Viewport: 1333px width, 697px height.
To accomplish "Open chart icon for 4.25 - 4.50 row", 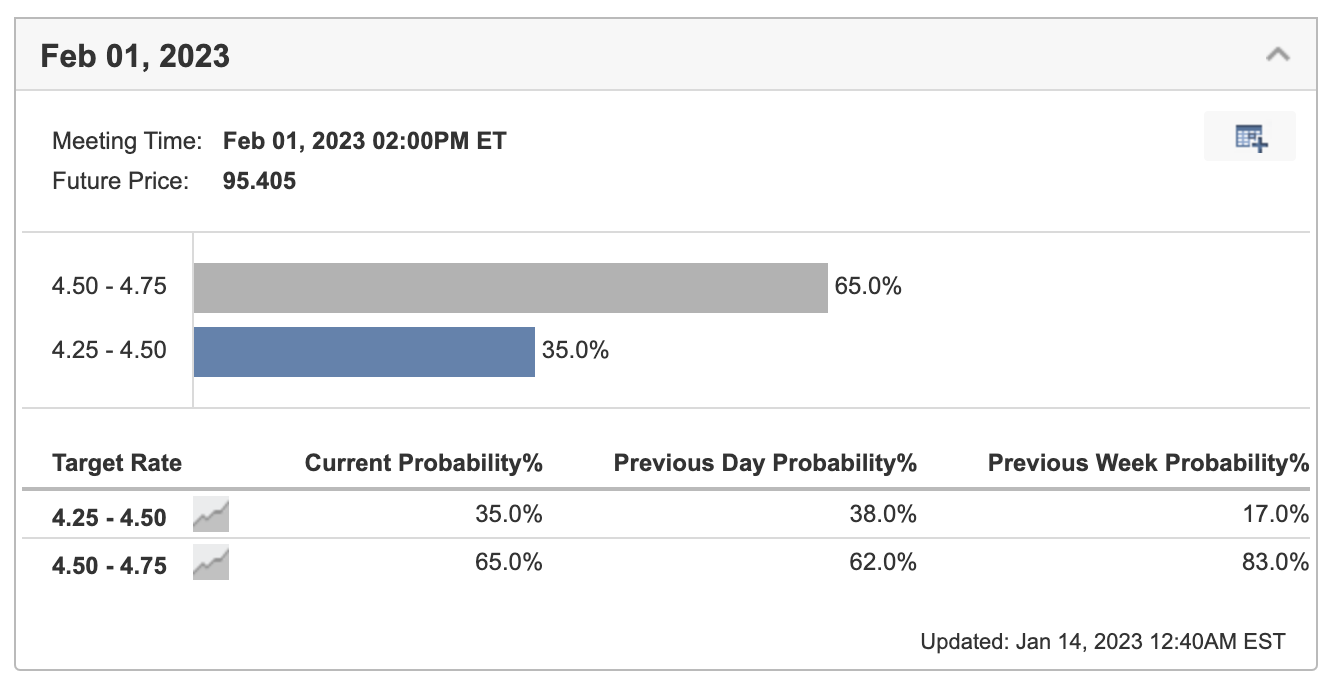I will point(211,516).
